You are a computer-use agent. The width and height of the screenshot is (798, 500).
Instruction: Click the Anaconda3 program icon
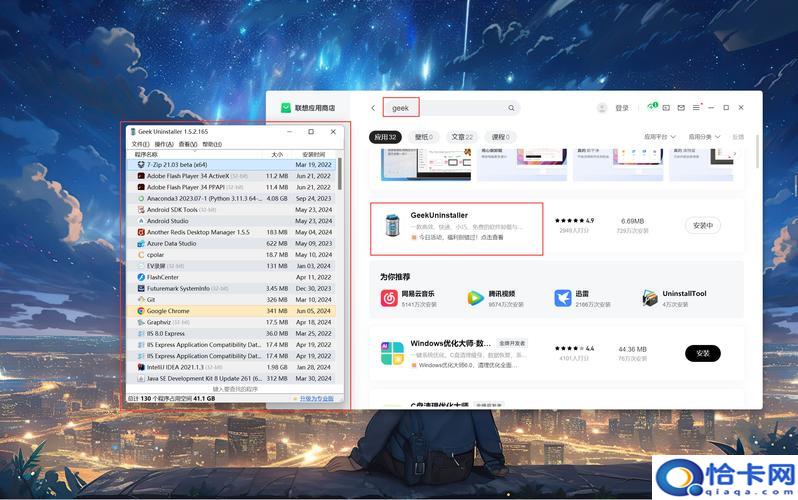[141, 198]
